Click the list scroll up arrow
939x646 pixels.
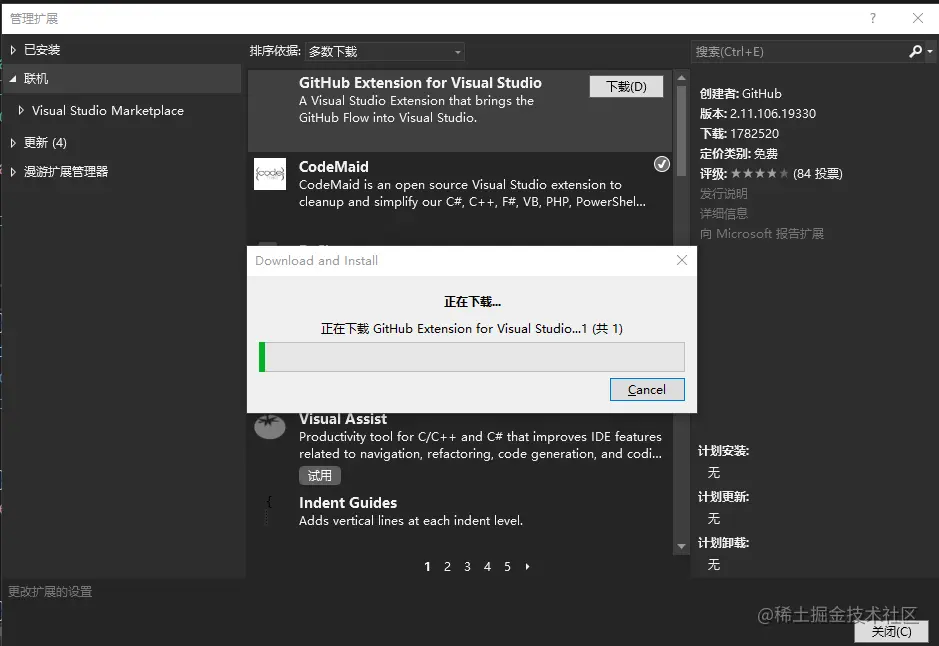(x=681, y=78)
